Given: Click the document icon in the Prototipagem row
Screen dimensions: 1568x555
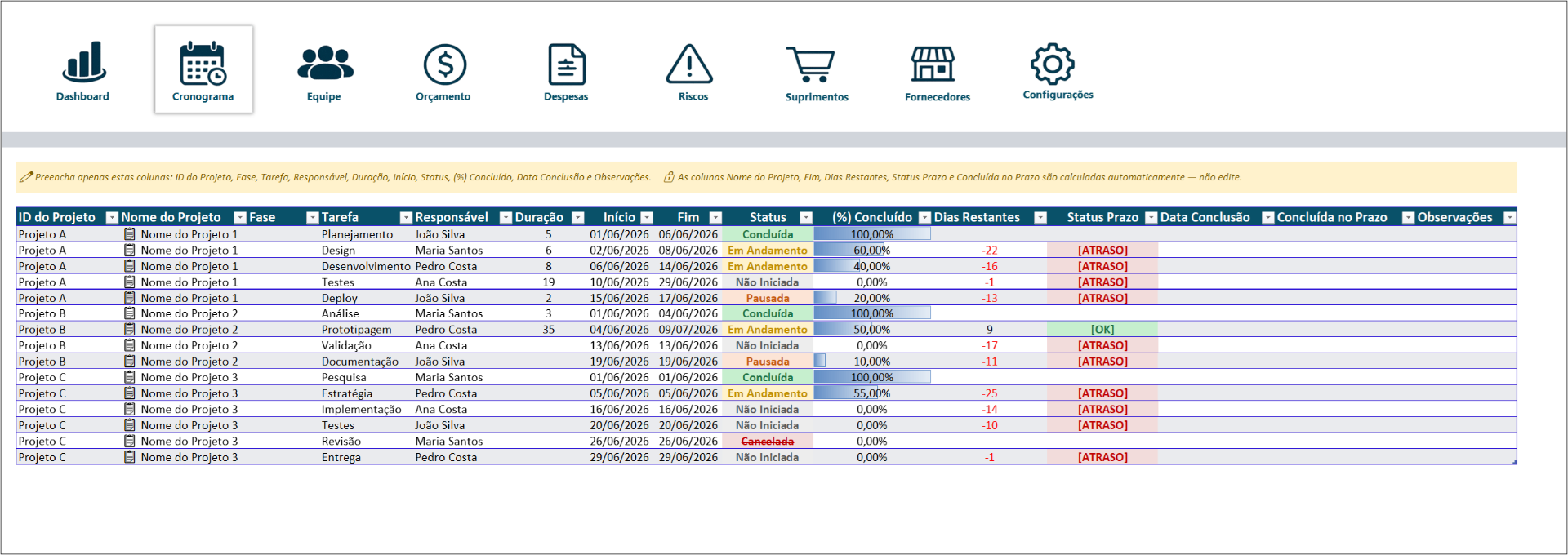Looking at the screenshot, I should tap(129, 330).
